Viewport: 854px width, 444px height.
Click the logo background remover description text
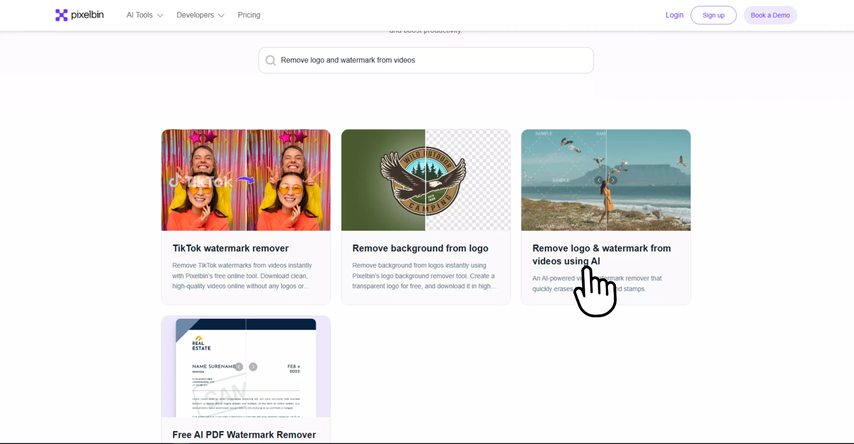pyautogui.click(x=423, y=276)
